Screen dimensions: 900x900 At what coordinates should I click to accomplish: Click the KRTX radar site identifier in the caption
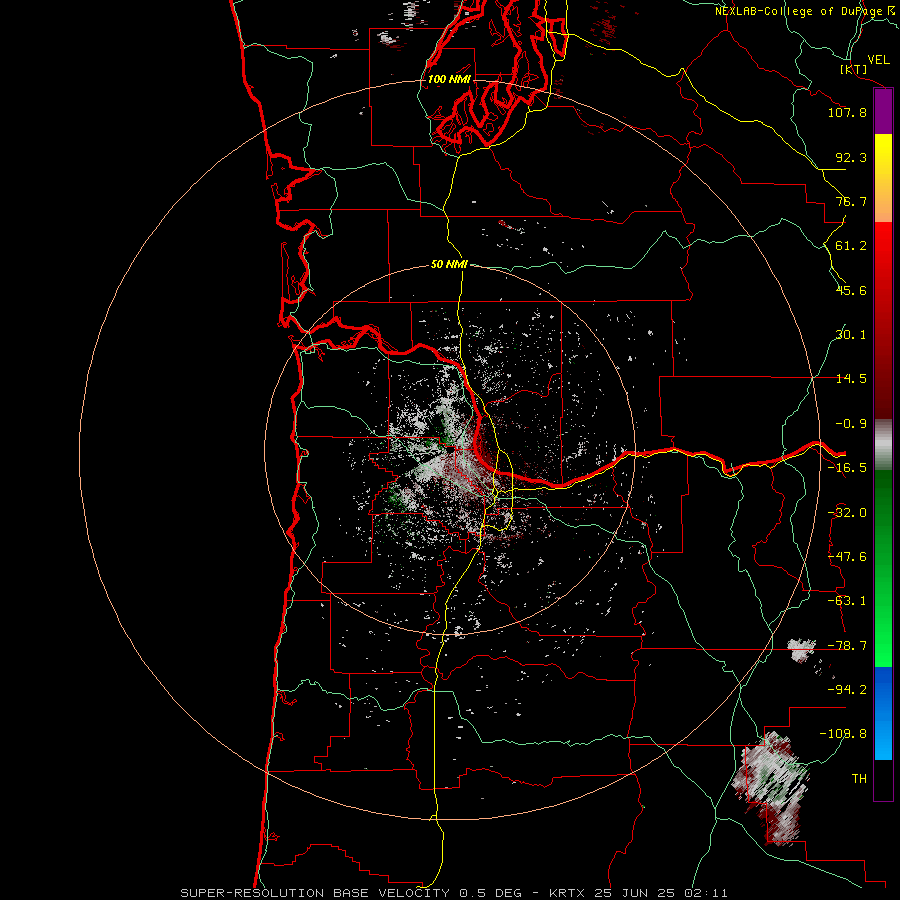569,893
